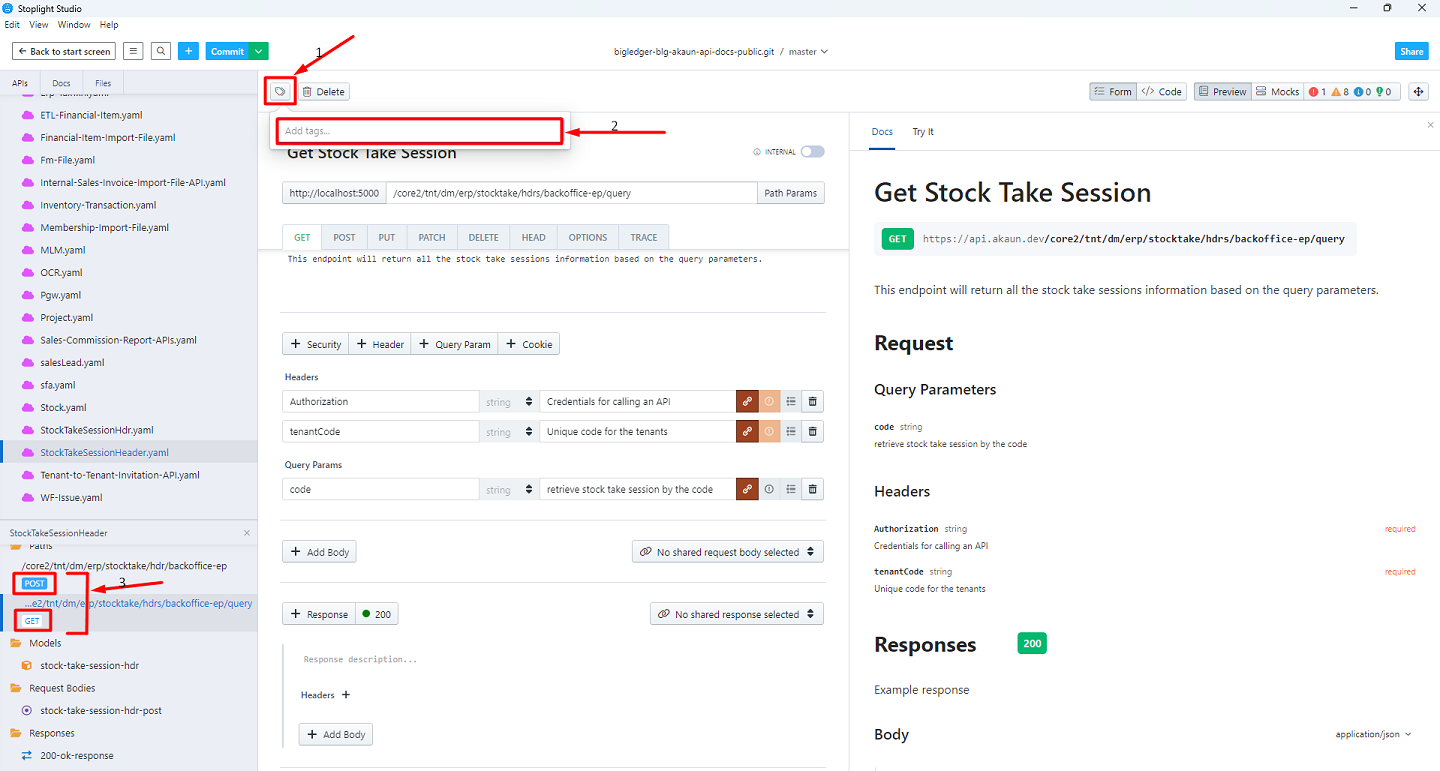Click the Add Body button under Query Params
Viewport: 1440px width, 771px height.
click(x=319, y=552)
